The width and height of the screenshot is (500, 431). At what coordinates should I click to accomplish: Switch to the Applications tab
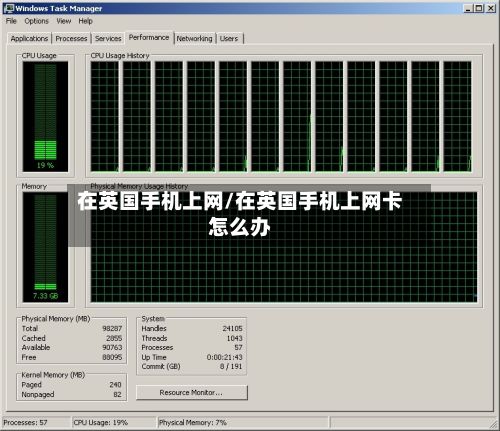[x=29, y=39]
